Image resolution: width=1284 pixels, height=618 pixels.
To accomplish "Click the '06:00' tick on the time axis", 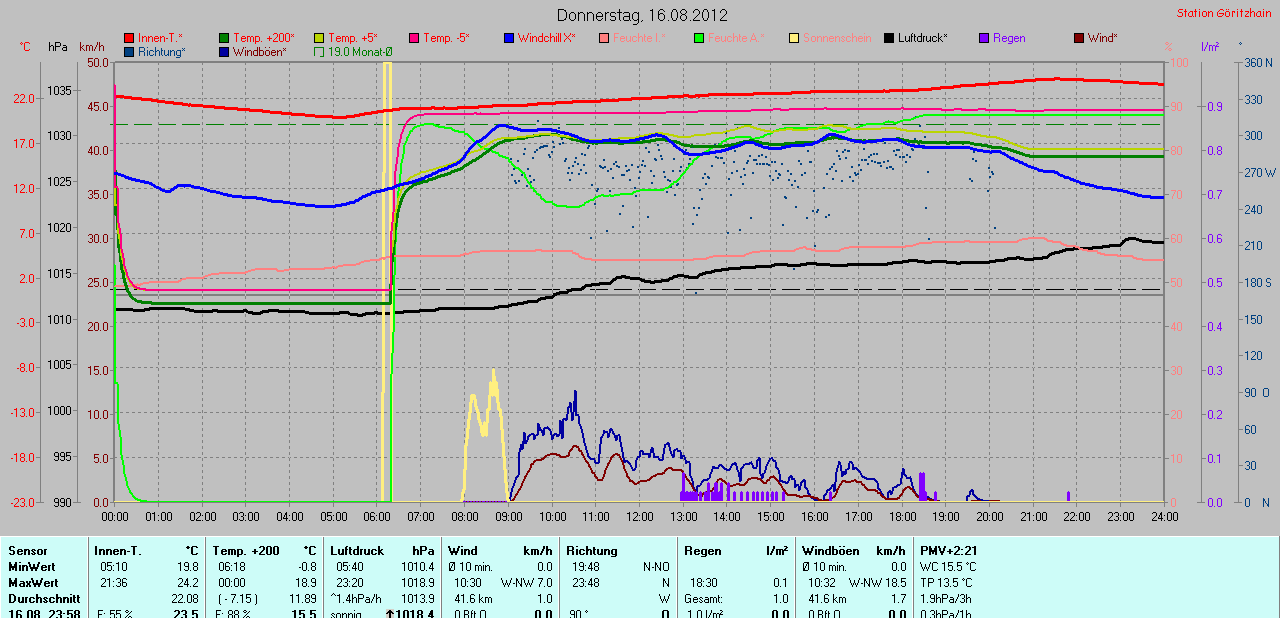I will tap(377, 516).
